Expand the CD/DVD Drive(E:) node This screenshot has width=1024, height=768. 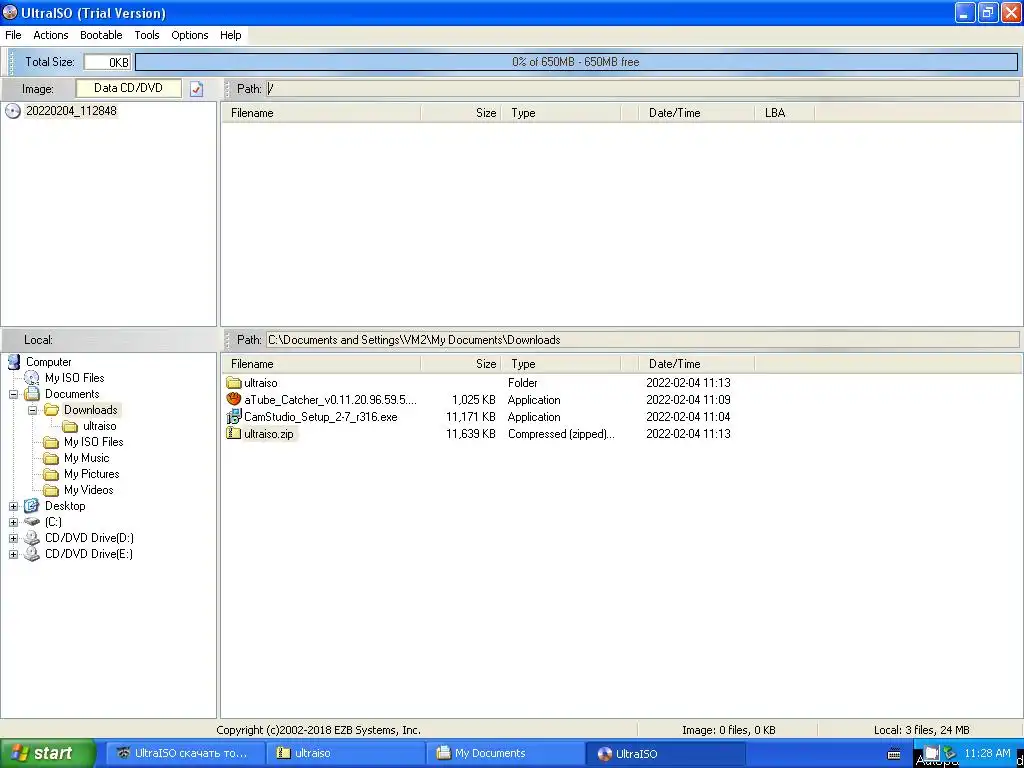click(x=13, y=554)
